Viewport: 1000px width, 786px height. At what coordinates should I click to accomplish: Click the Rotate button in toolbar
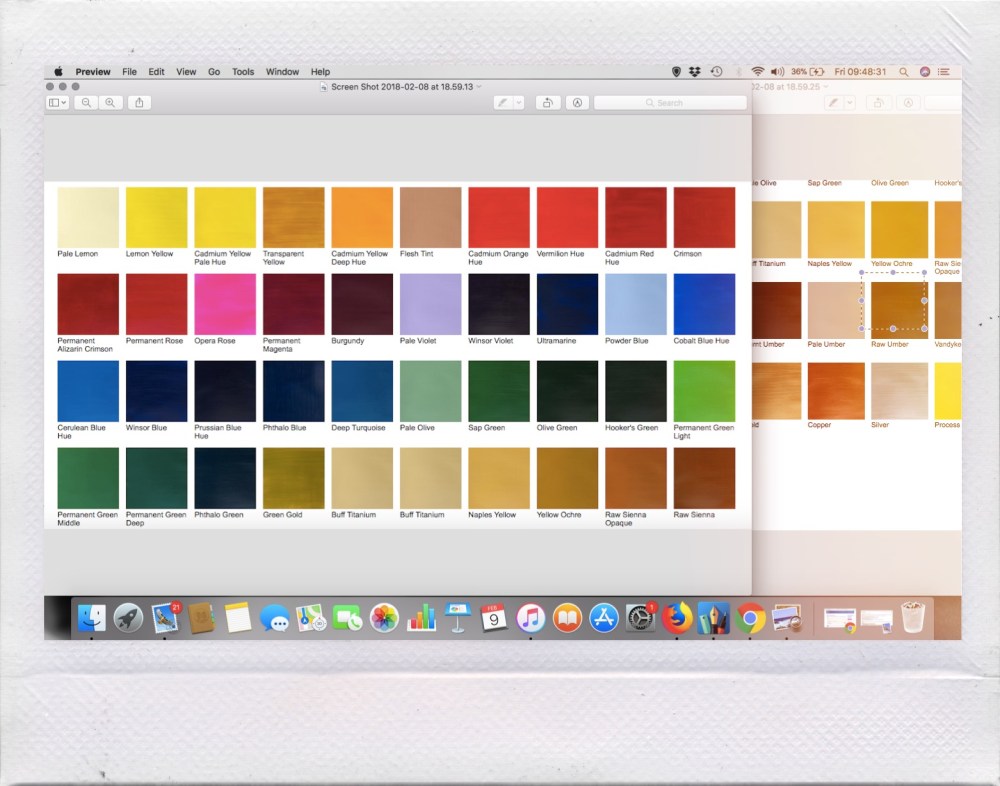[x=547, y=103]
